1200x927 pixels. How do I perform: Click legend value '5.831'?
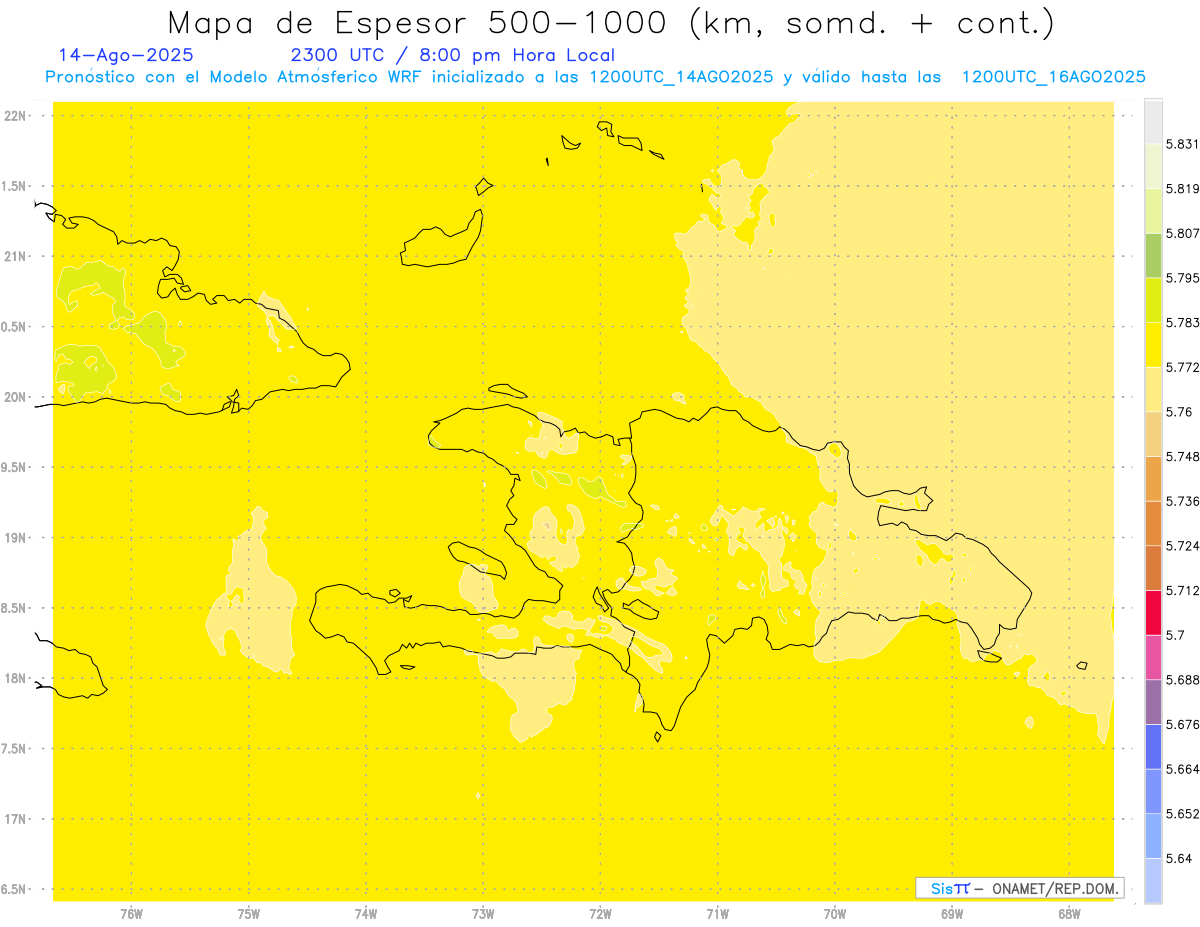point(1182,144)
